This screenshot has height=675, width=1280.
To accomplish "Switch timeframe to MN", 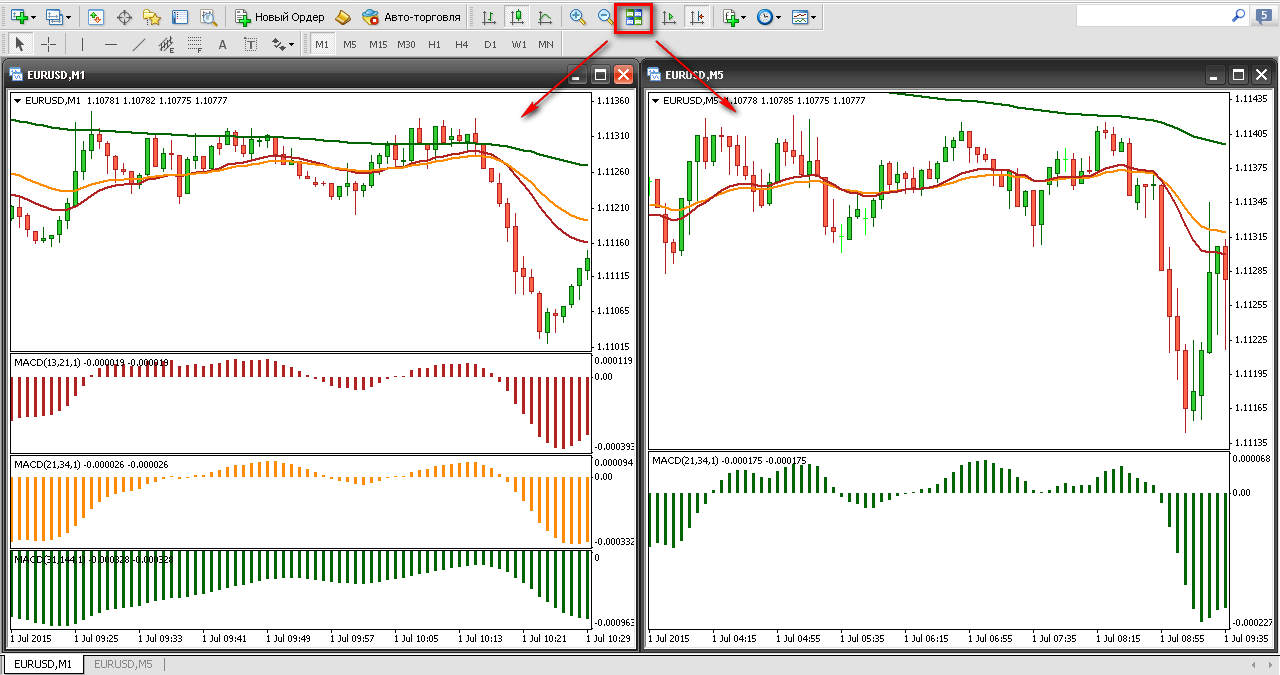I will click(546, 44).
